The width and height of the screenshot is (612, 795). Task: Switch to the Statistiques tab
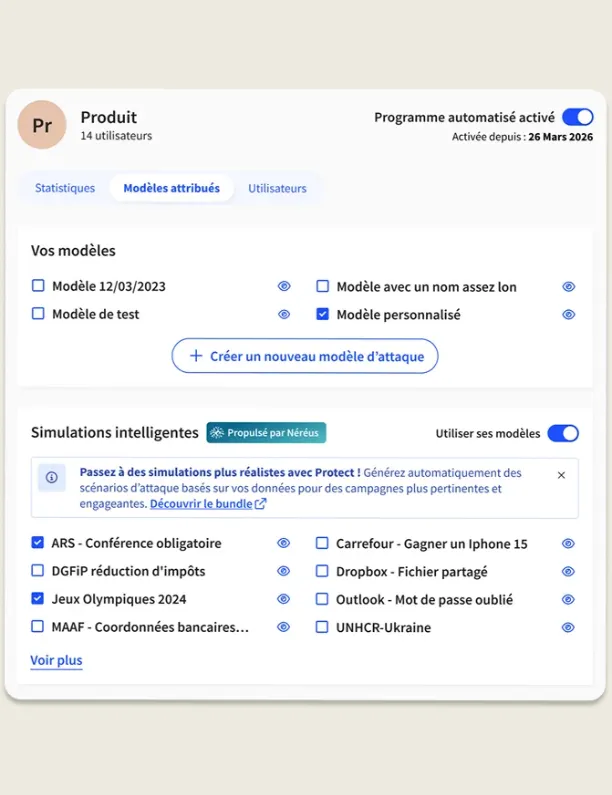65,188
